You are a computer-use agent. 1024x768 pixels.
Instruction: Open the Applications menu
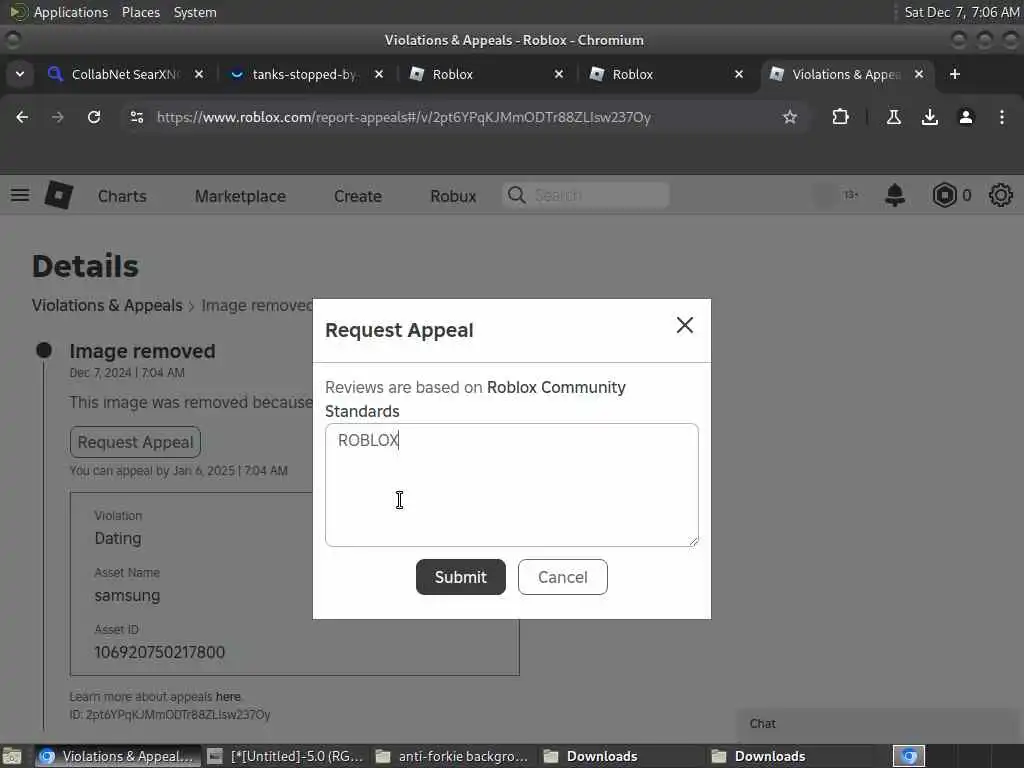71,12
